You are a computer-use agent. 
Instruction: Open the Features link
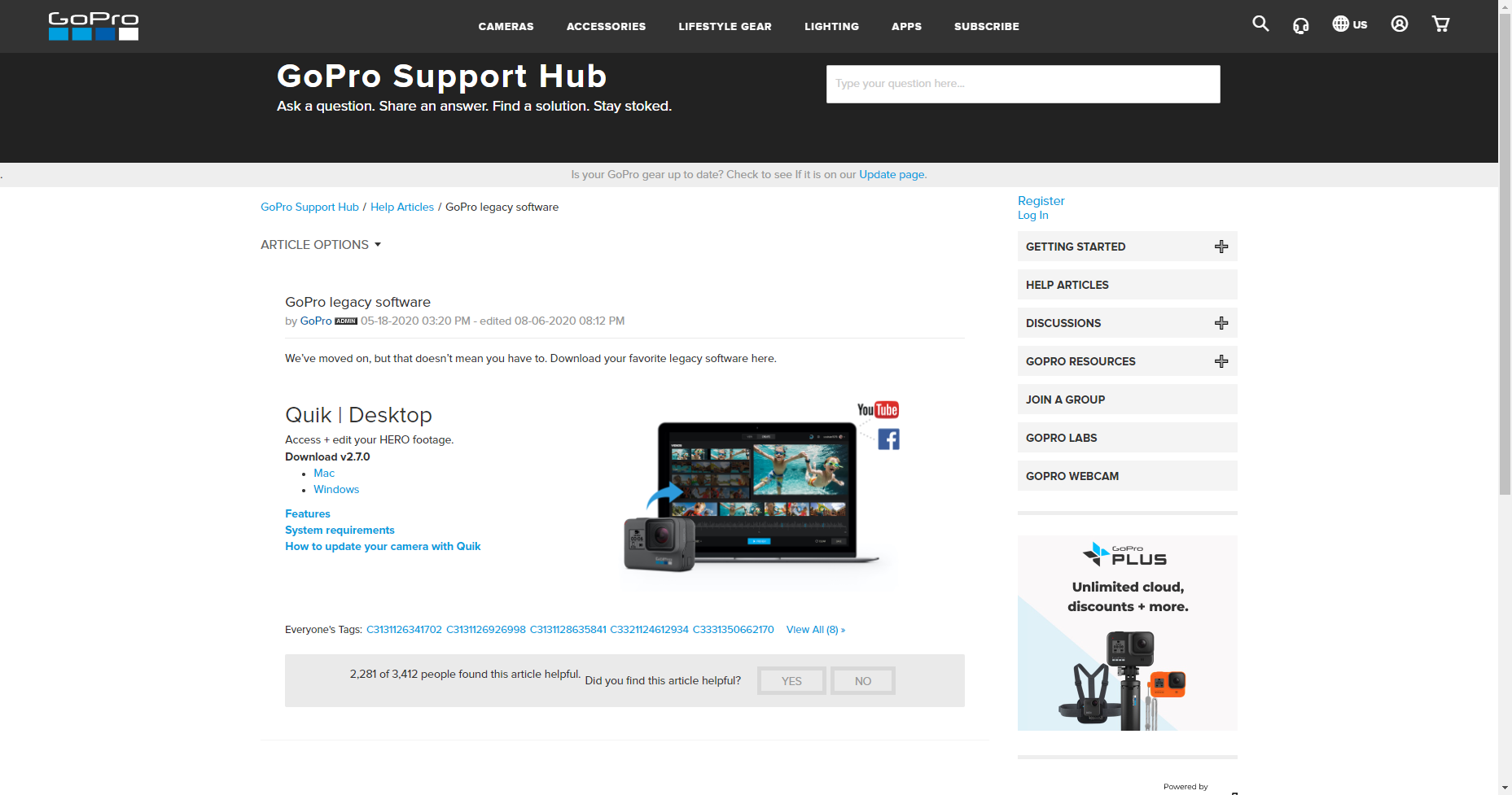click(308, 514)
